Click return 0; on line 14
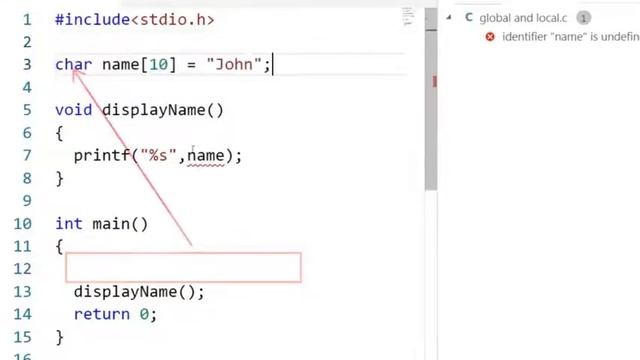Image resolution: width=640 pixels, height=360 pixels. click(x=116, y=314)
